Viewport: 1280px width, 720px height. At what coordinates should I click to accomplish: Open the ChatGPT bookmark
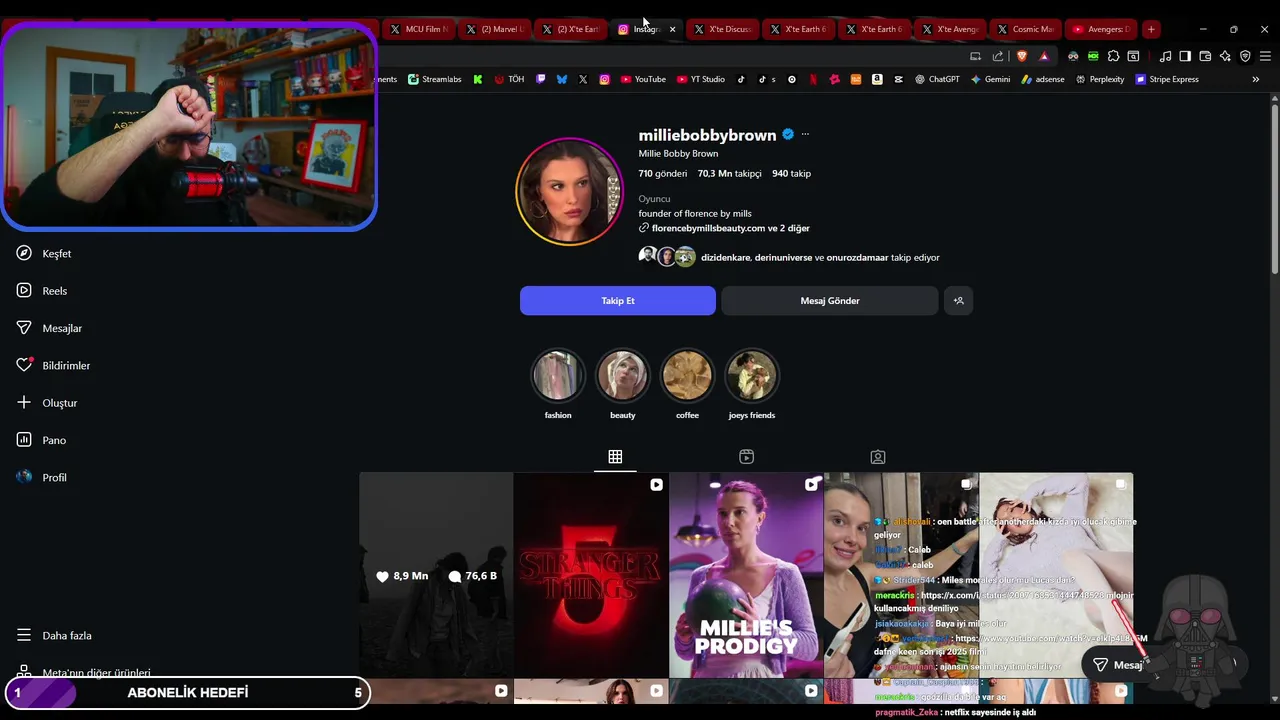[x=937, y=79]
